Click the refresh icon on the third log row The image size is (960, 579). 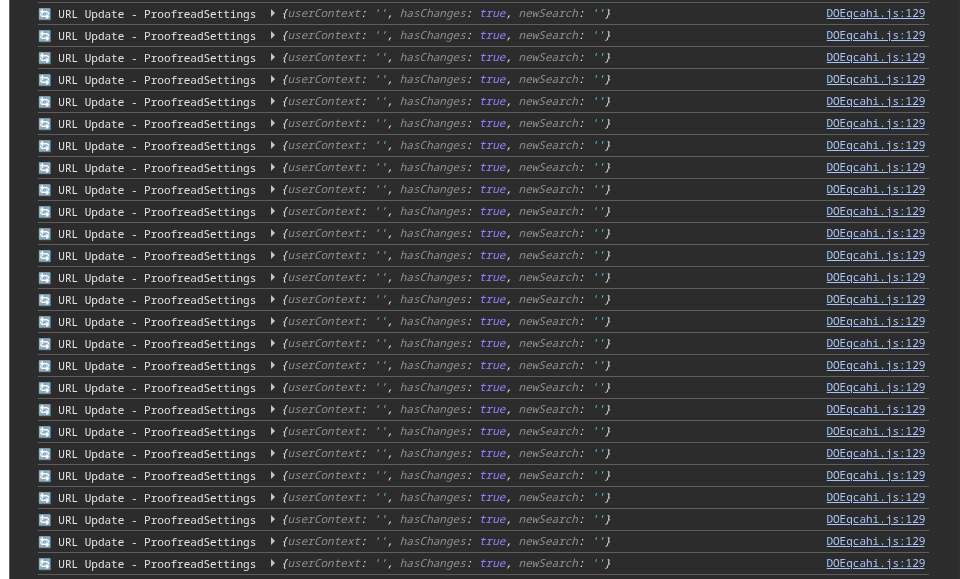coord(45,58)
